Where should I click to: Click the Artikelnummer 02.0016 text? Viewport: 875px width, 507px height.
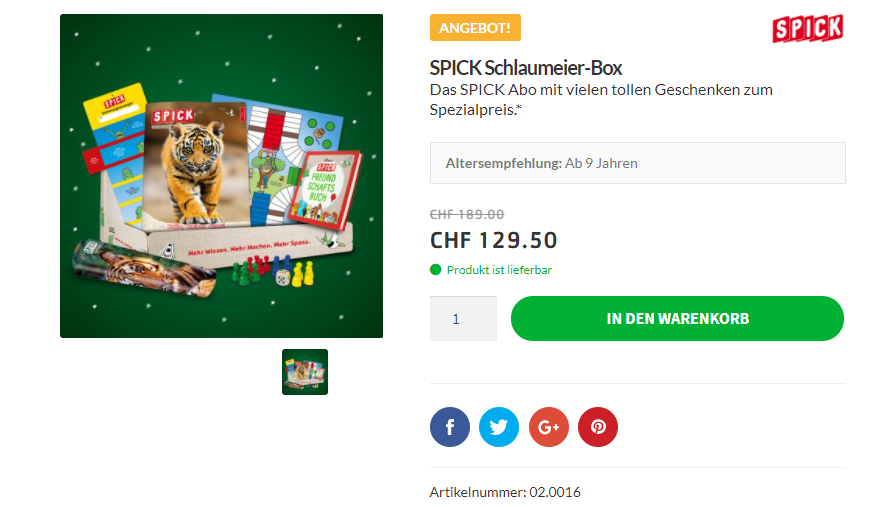coord(505,492)
